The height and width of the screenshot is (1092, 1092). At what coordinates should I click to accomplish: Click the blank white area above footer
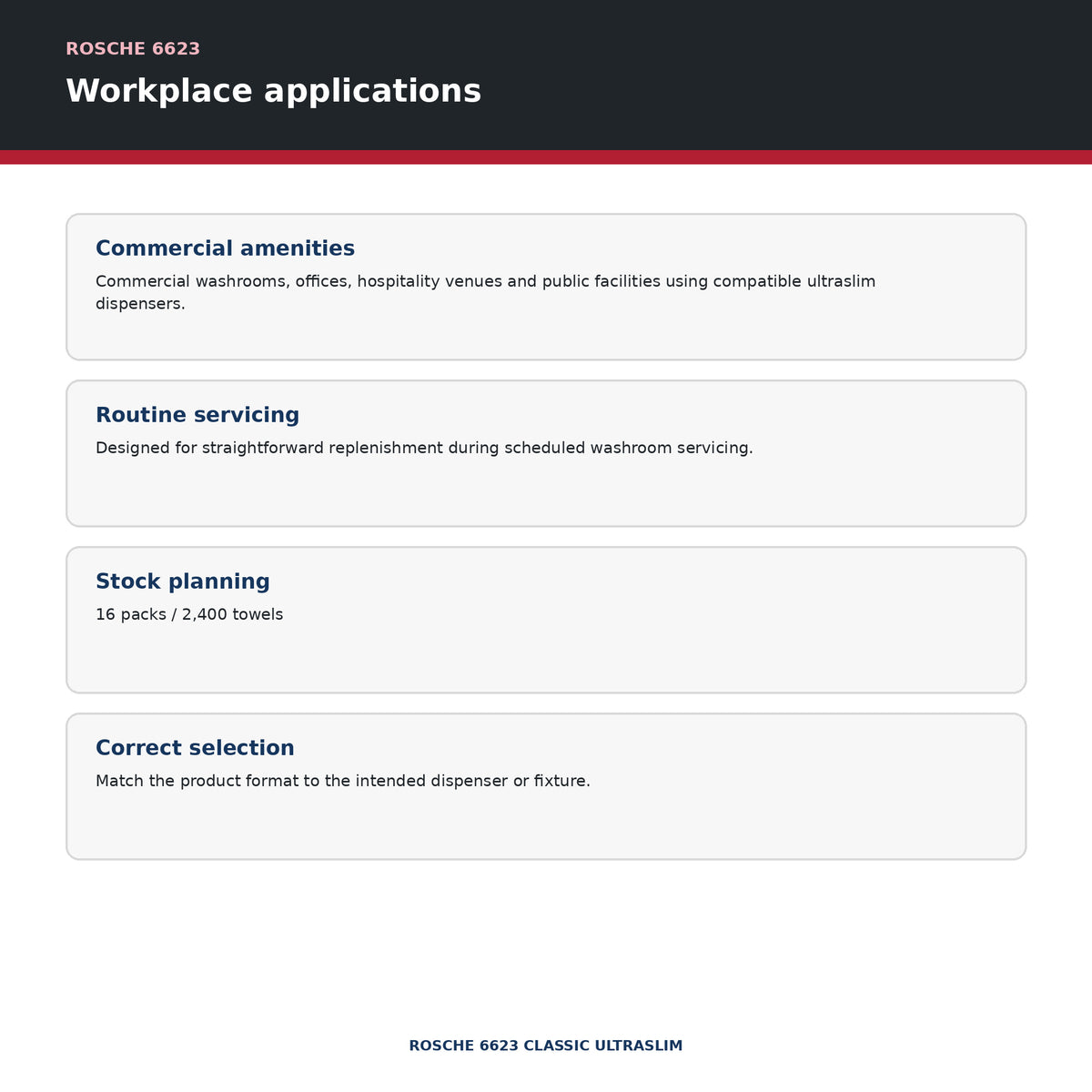click(x=546, y=946)
